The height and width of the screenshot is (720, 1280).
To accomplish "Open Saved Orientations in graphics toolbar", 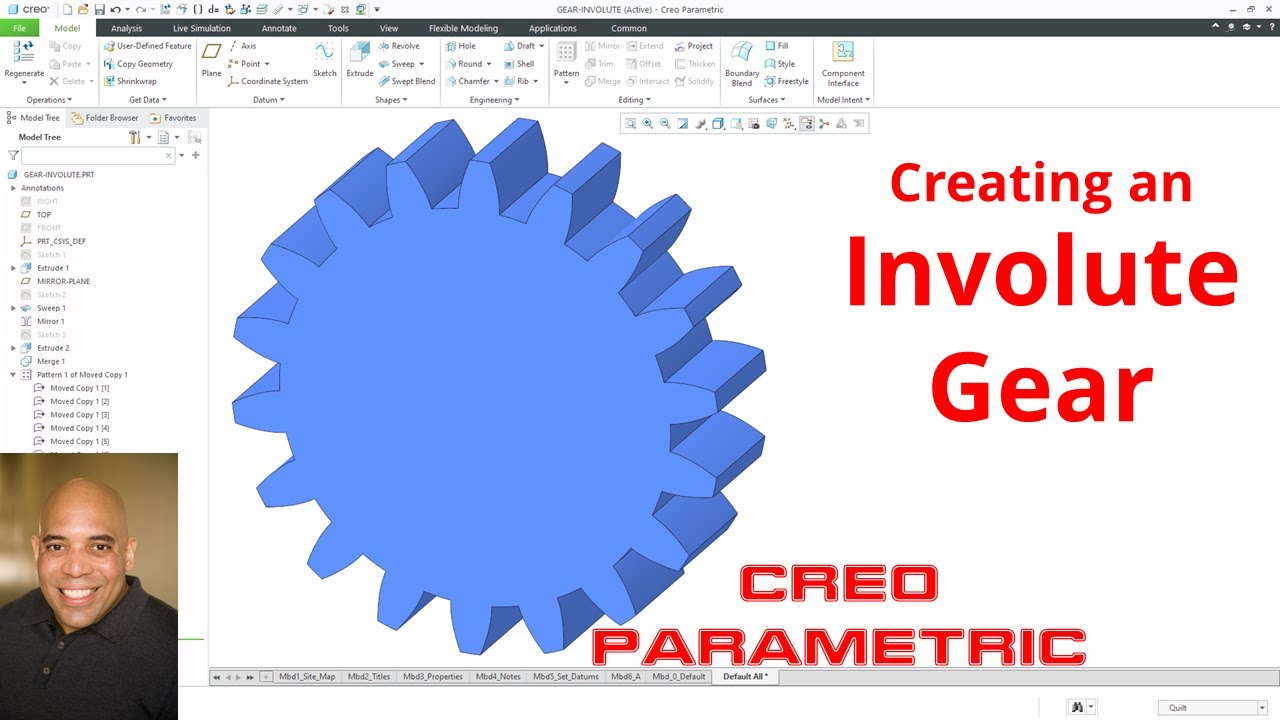I will pos(736,124).
